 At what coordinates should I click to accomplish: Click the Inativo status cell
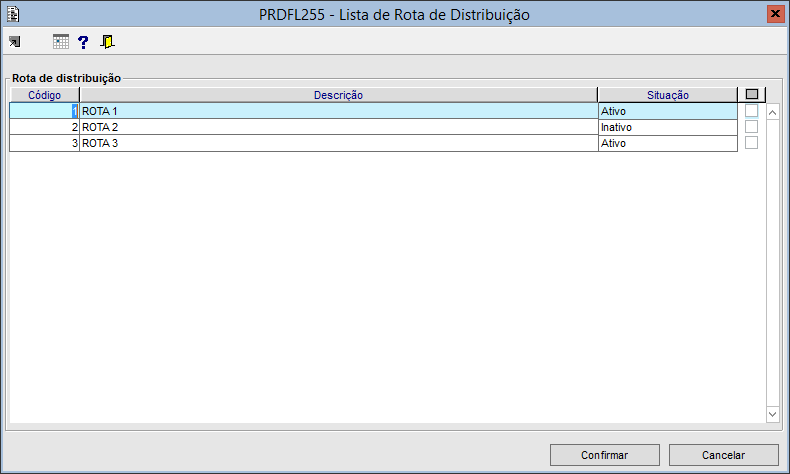(x=668, y=127)
